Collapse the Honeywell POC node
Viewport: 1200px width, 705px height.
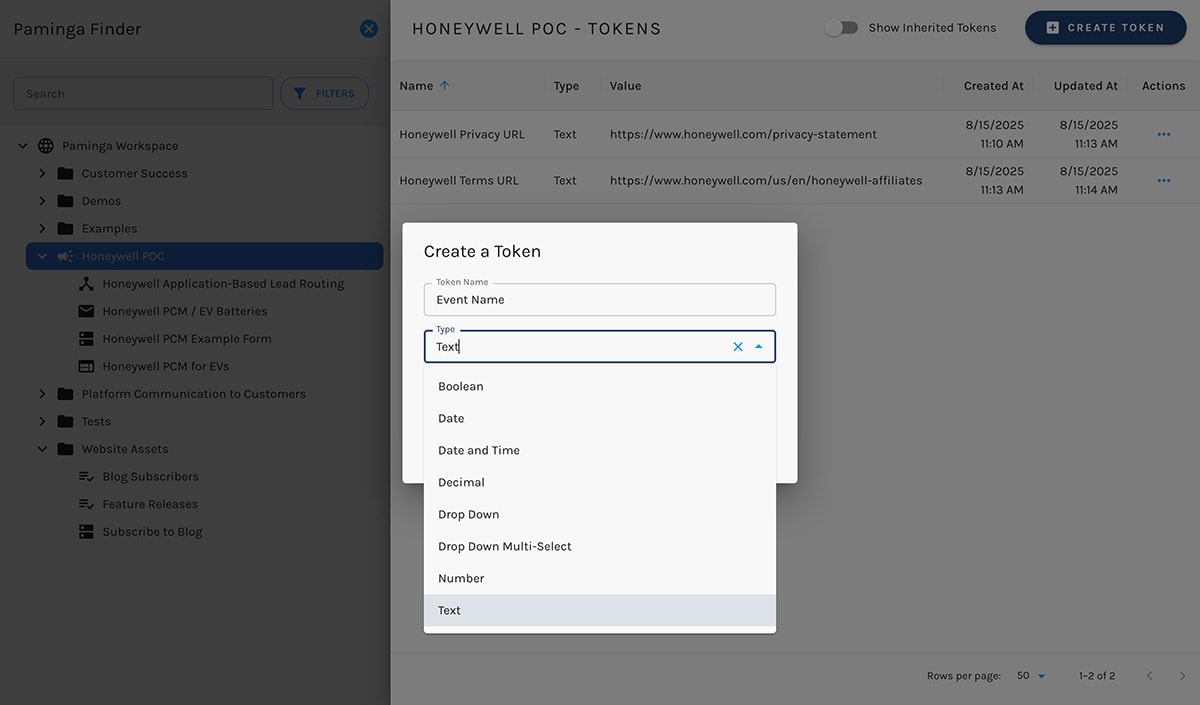click(42, 256)
